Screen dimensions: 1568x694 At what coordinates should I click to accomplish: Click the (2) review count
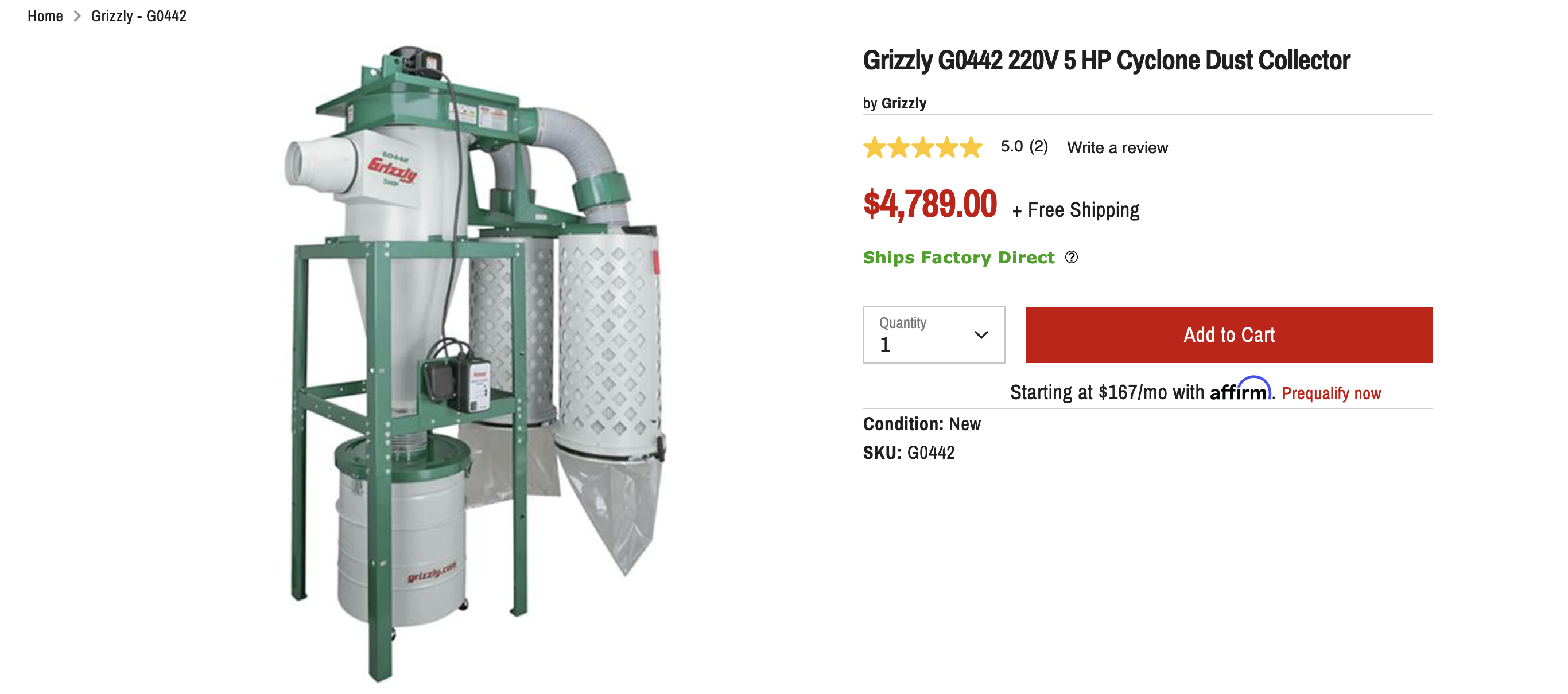click(x=1038, y=147)
